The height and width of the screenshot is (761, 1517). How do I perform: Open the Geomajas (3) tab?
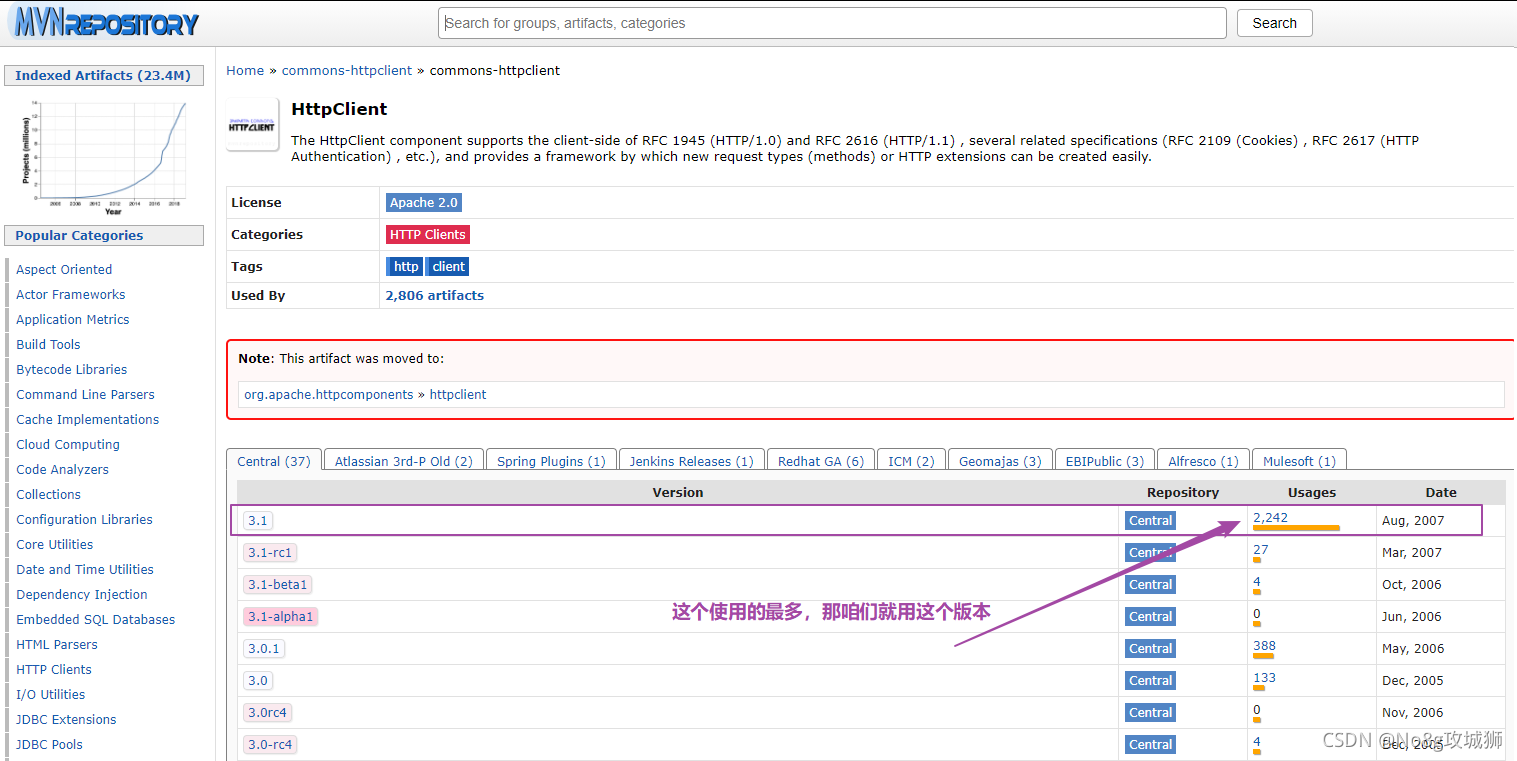click(1000, 461)
